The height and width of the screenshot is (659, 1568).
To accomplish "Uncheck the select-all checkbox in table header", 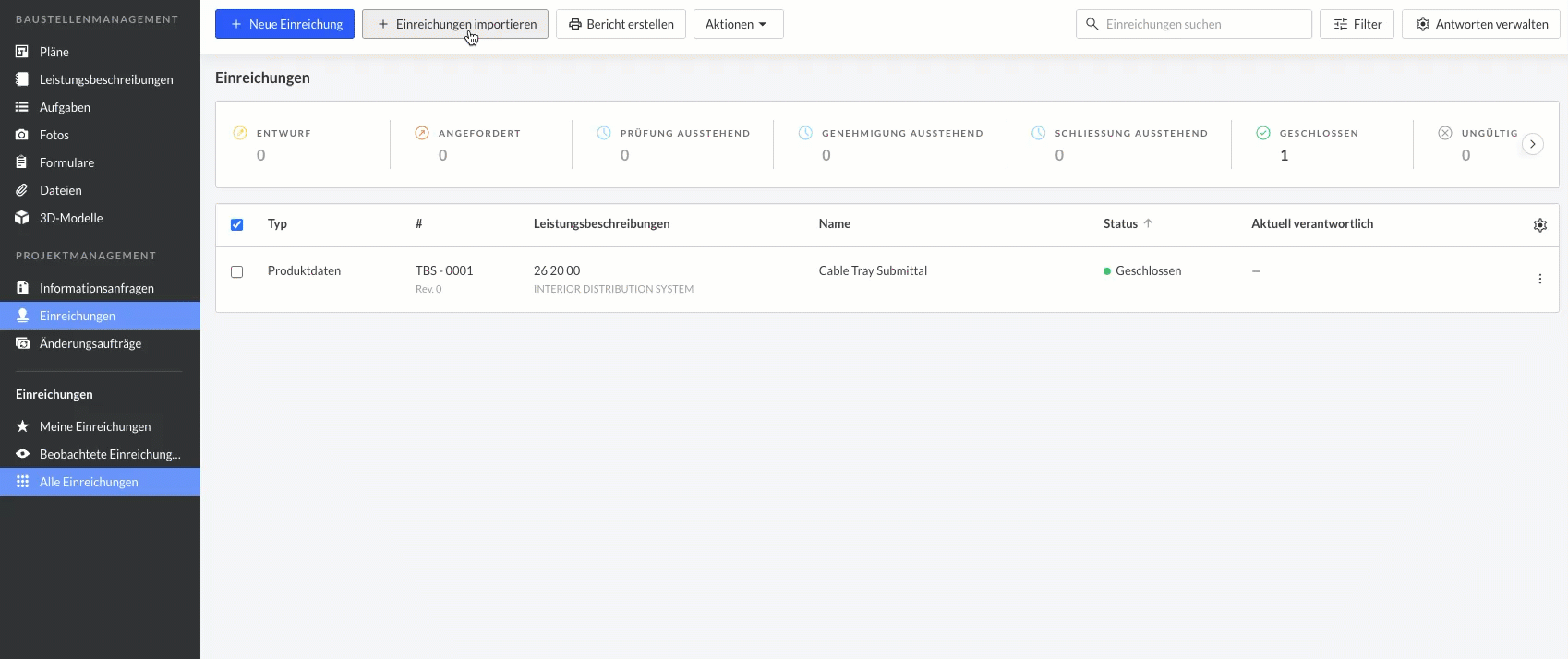I will tap(237, 224).
